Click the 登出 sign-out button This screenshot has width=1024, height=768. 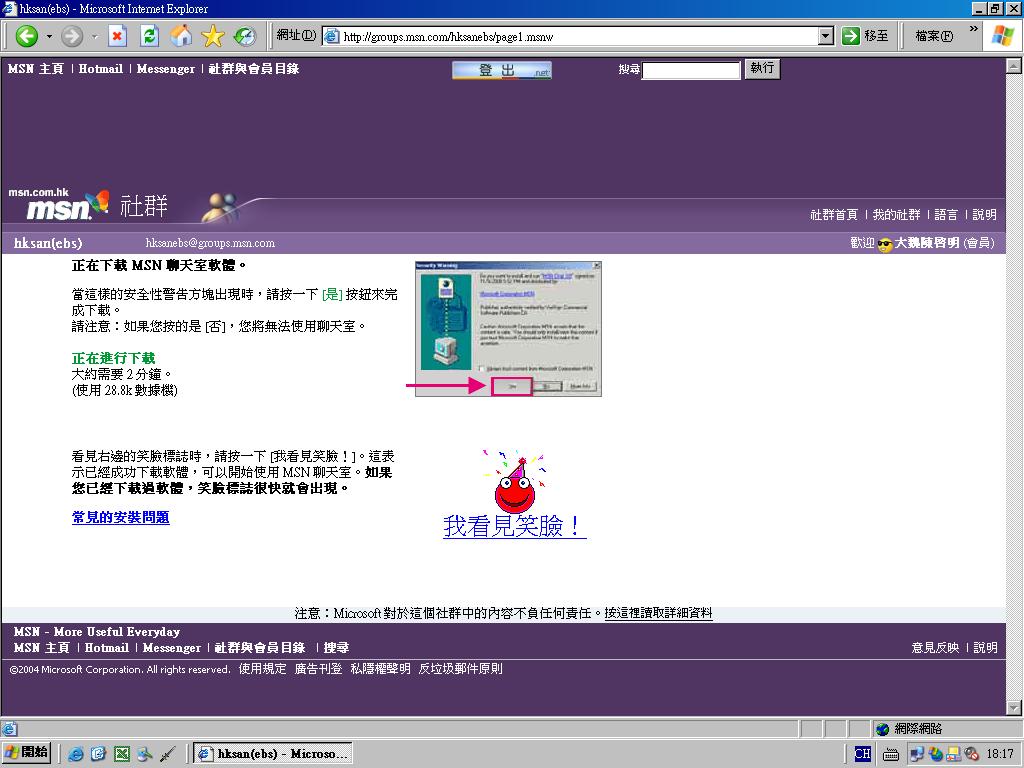[502, 70]
